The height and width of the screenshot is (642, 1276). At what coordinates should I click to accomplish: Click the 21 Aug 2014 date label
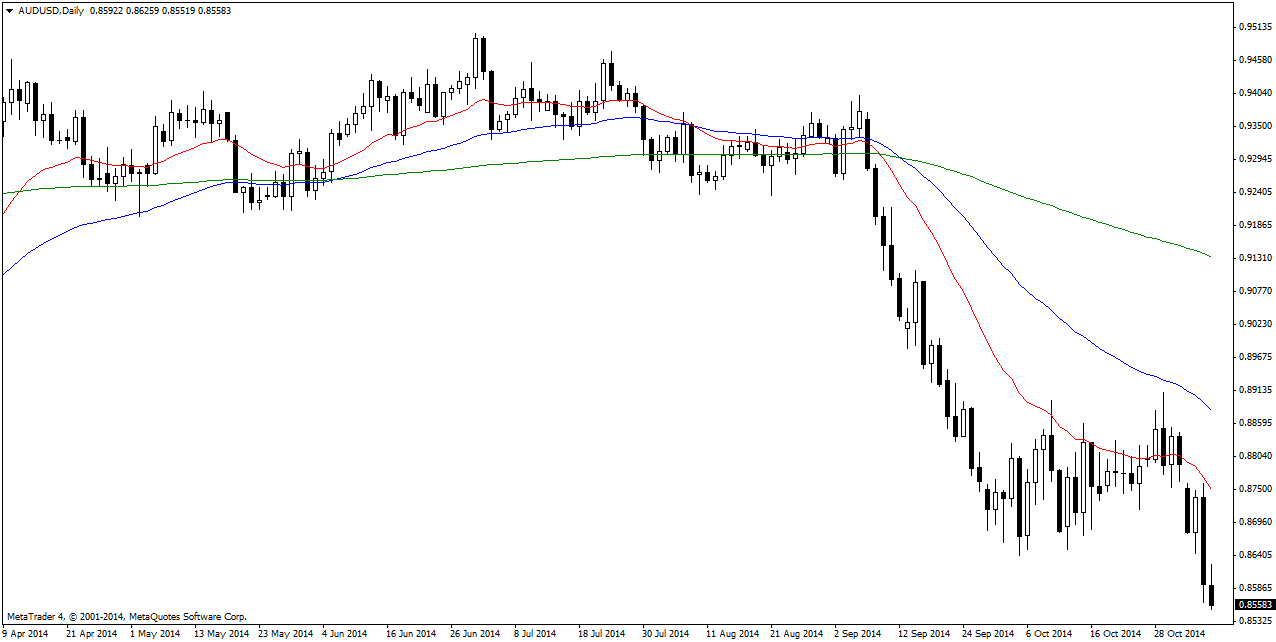tap(796, 634)
